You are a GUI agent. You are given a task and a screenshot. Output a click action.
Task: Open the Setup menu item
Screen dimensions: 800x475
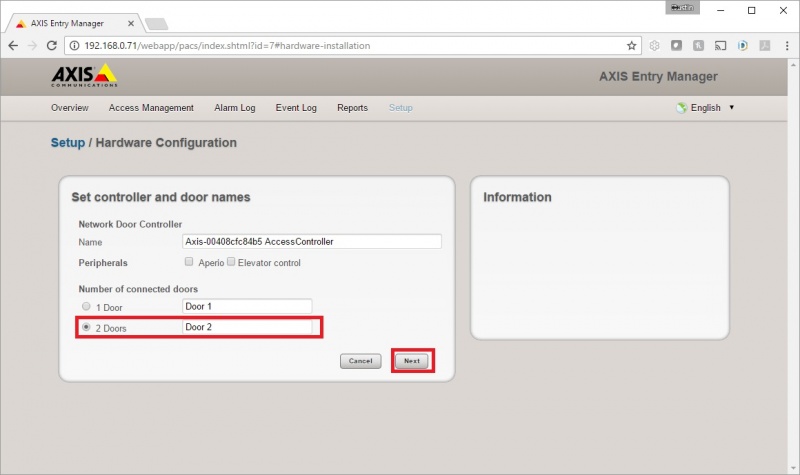coord(401,108)
